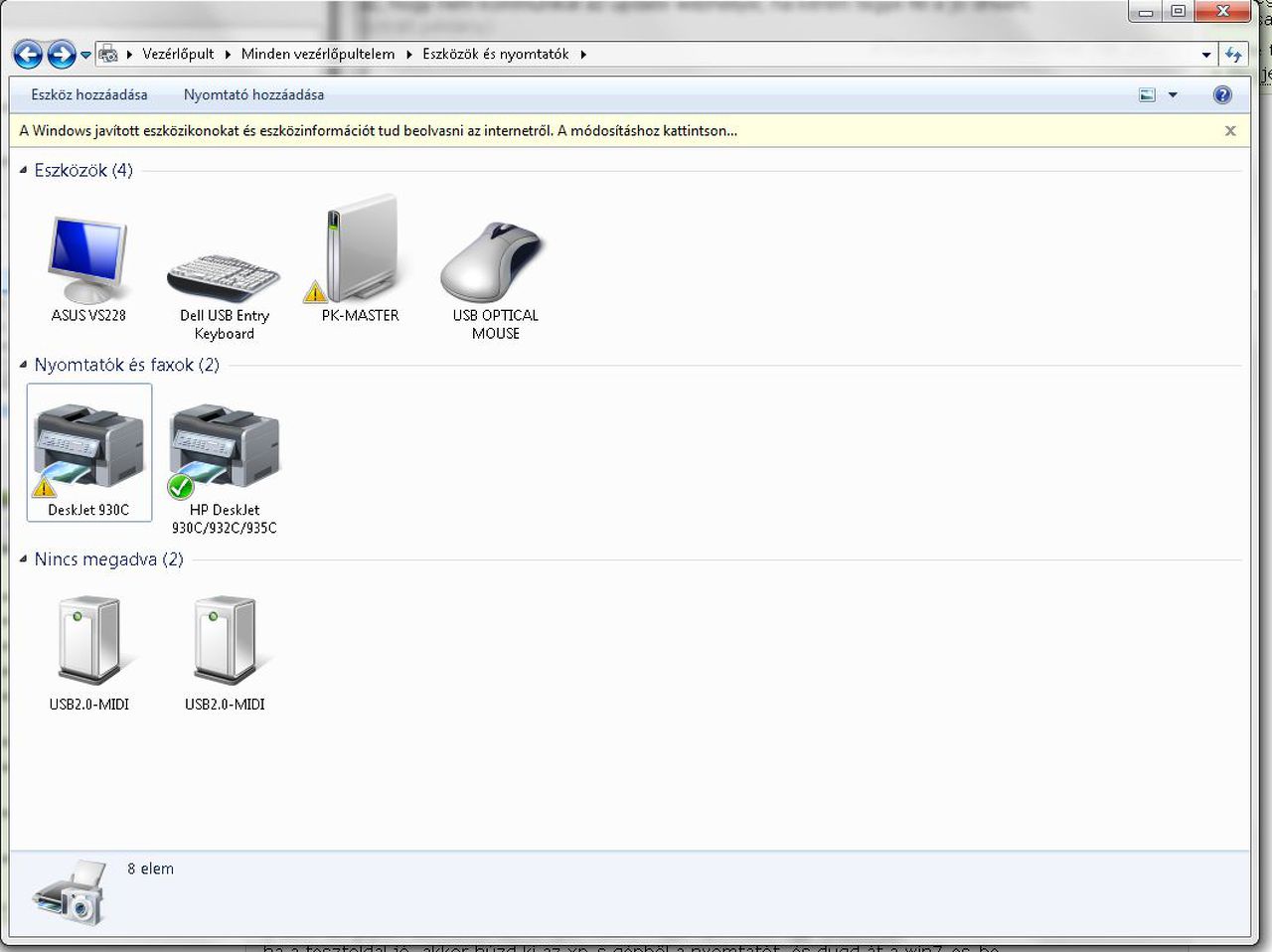Open the view options dropdown arrow
Image resolution: width=1272 pixels, height=952 pixels.
point(1173,94)
